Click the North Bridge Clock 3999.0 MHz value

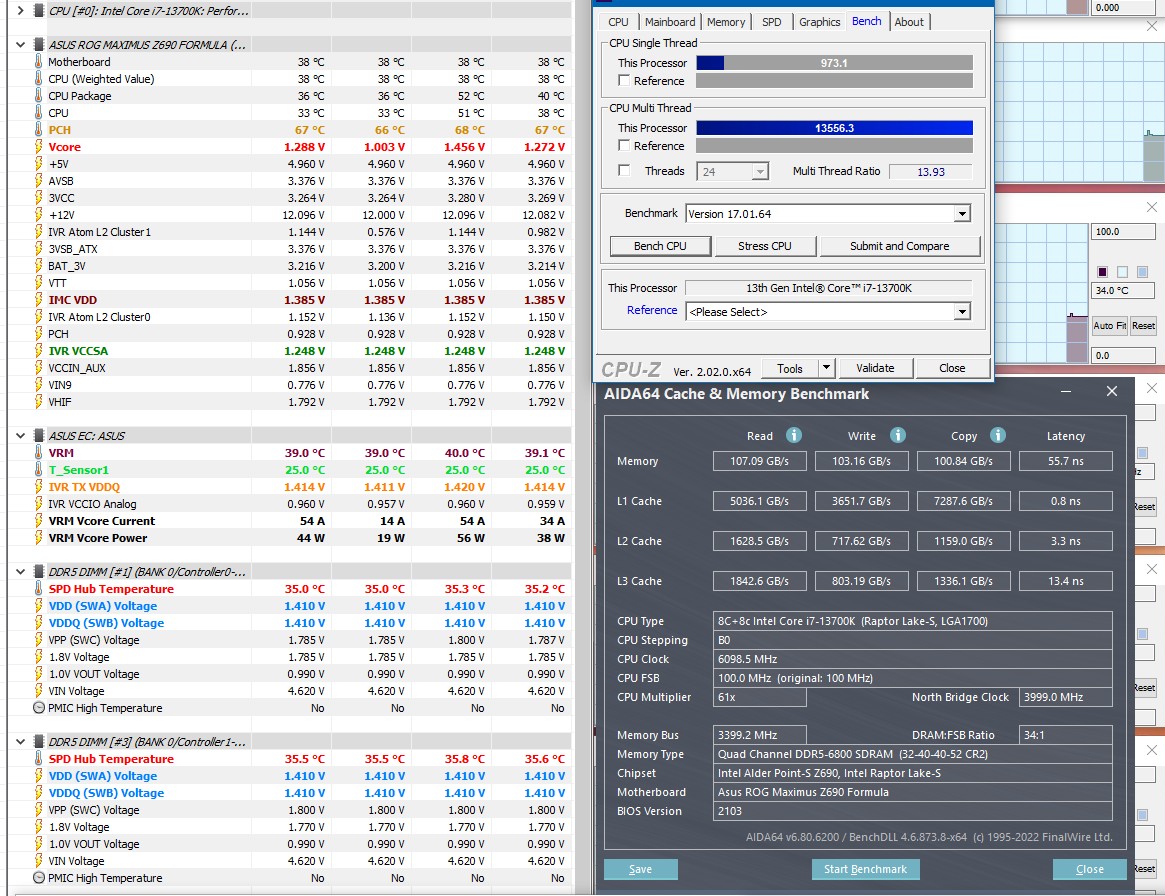[1065, 697]
